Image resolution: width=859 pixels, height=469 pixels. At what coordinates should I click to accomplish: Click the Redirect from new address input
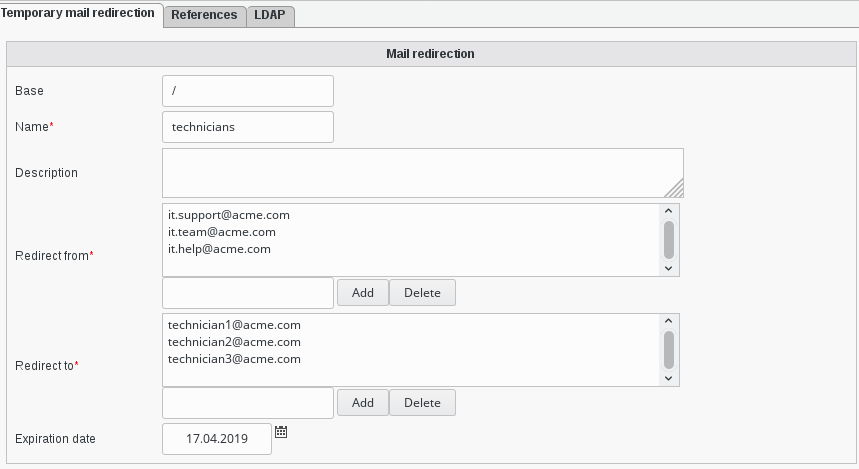pos(248,293)
